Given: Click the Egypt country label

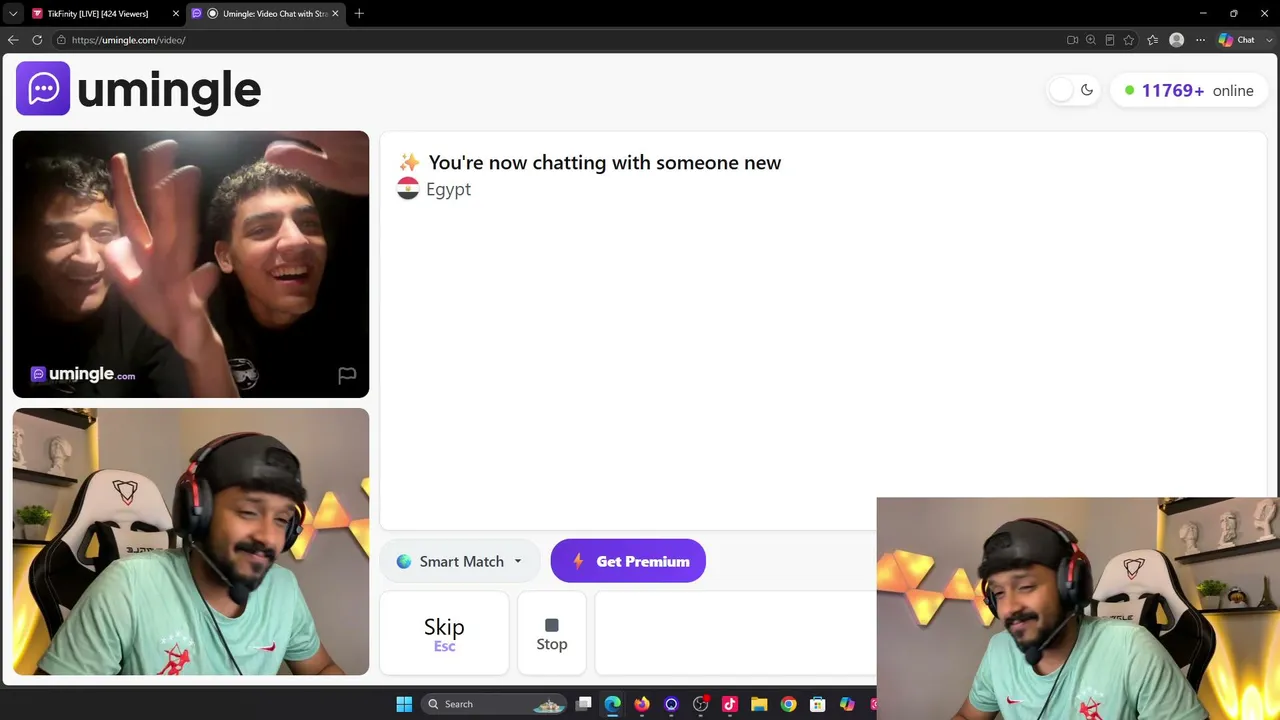Looking at the screenshot, I should point(448,189).
